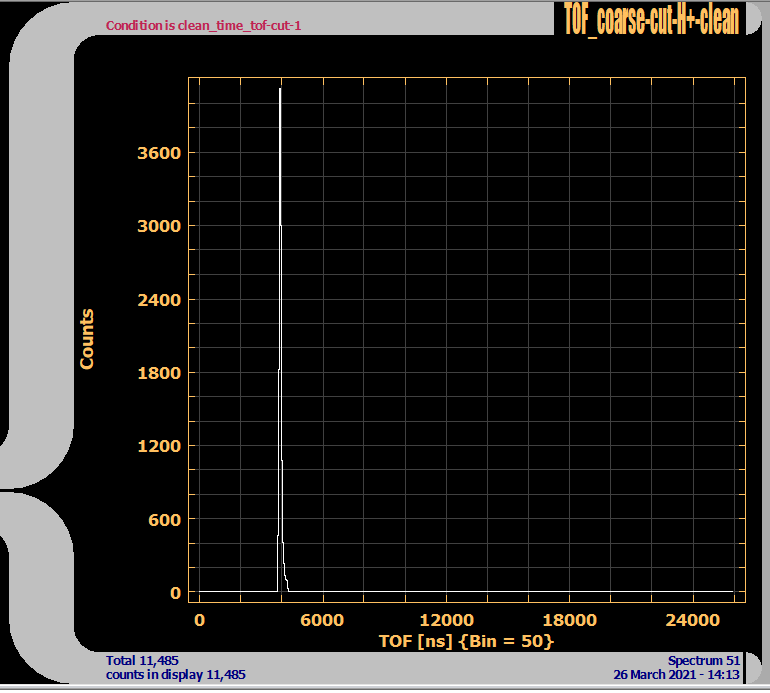This screenshot has height=693, width=770.
Task: Click the 3000 y-axis tick label
Action: tap(159, 226)
